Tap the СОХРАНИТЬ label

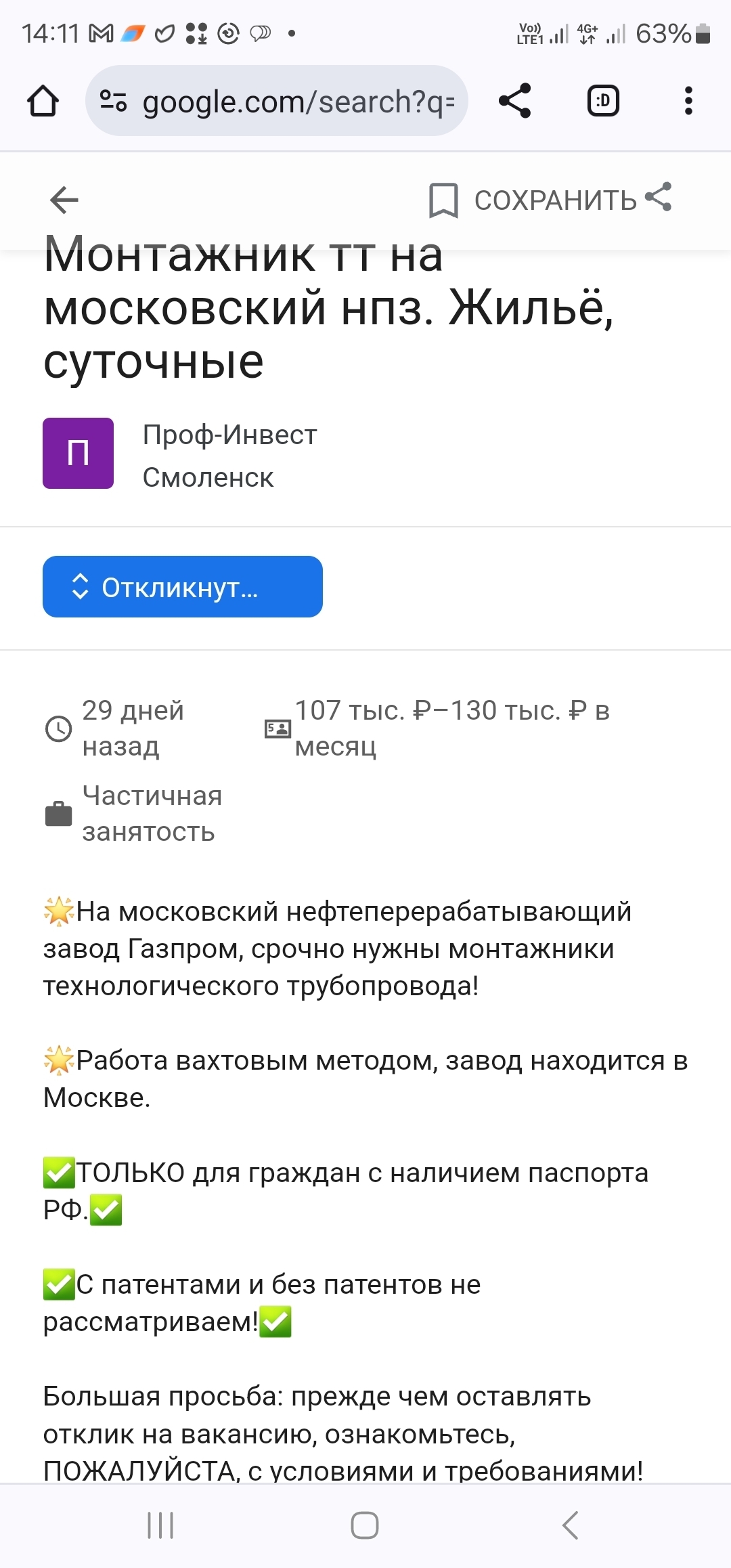[x=555, y=200]
